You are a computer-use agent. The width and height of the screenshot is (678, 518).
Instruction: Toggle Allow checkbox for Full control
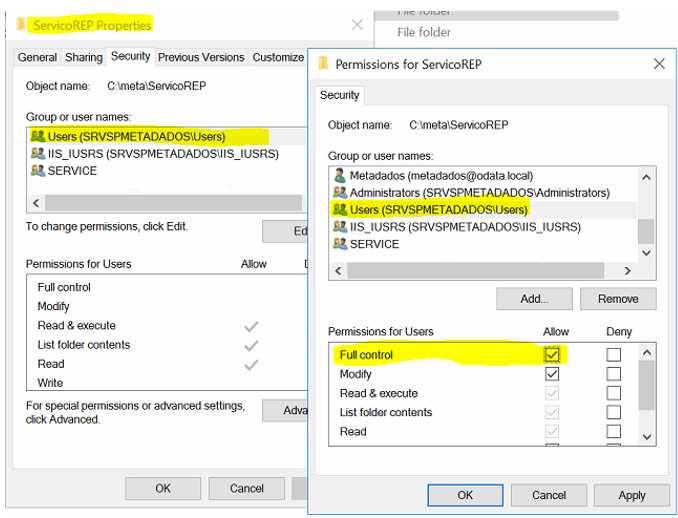coord(552,354)
